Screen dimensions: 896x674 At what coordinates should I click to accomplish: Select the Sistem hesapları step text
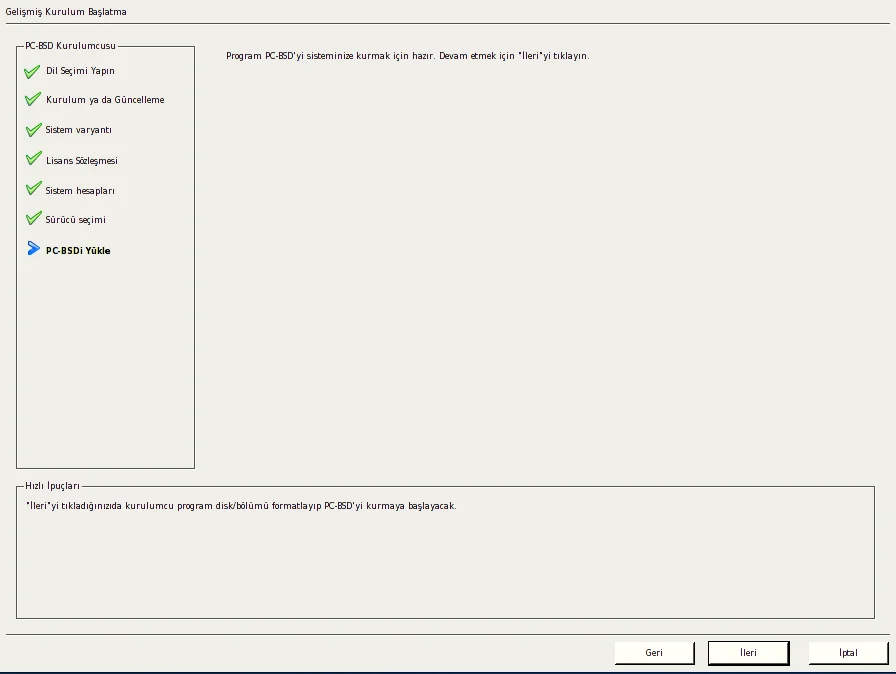pyautogui.click(x=80, y=191)
